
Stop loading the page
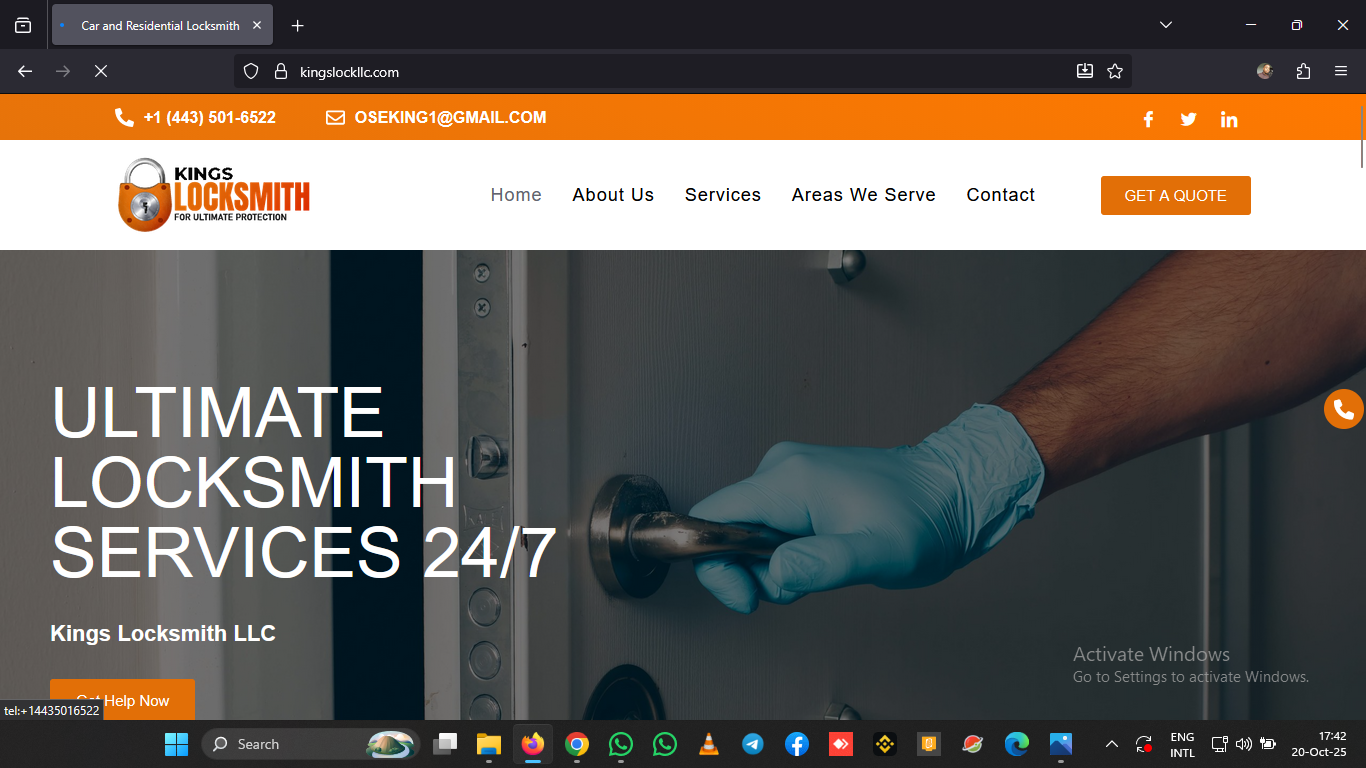pos(100,71)
